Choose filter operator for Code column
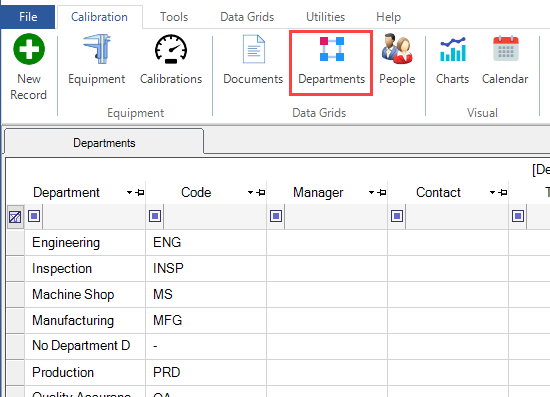 point(155,216)
